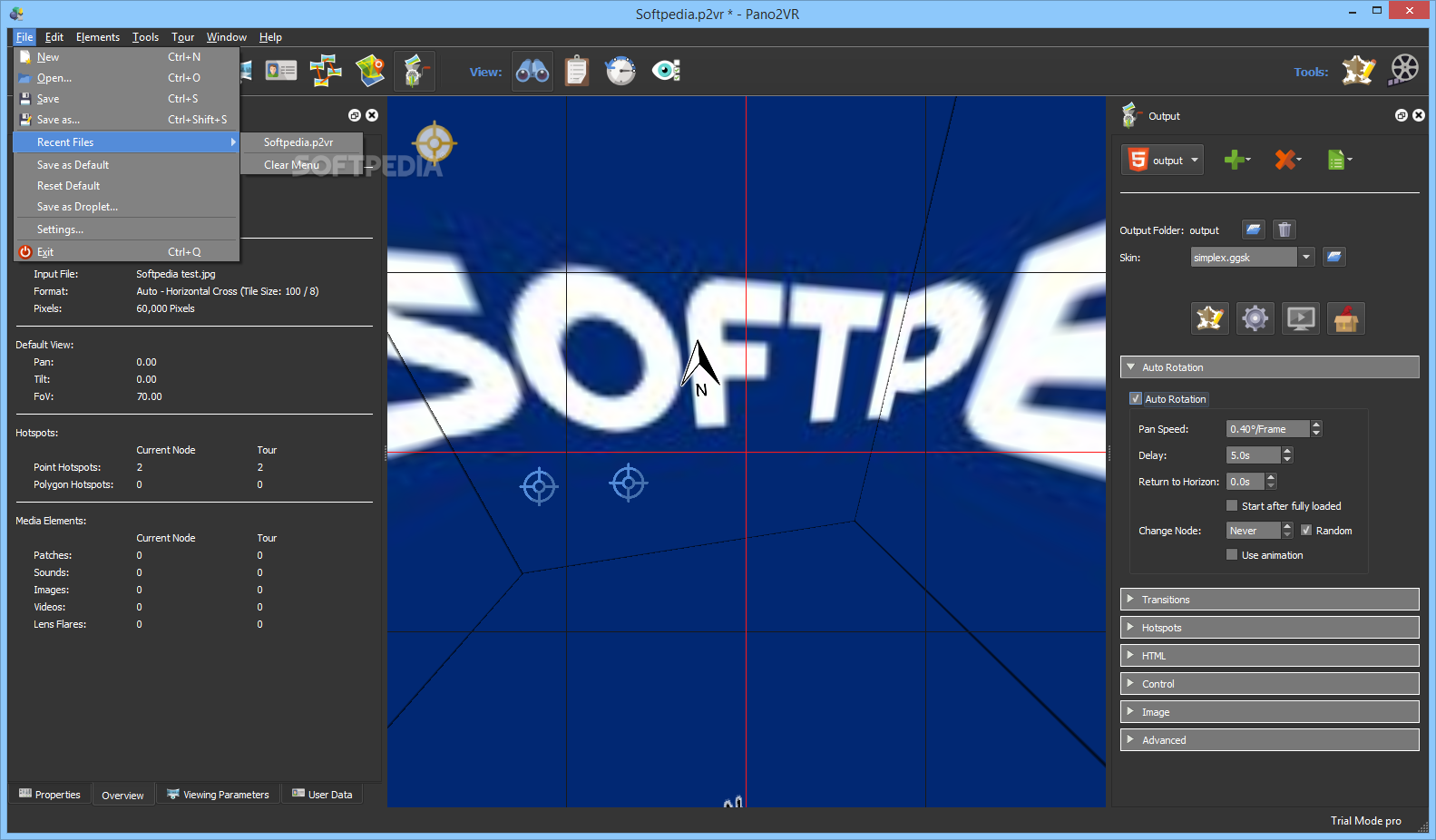The height and width of the screenshot is (840, 1436).
Task: Open recent file Softpedia.p2vr
Action: click(x=302, y=142)
